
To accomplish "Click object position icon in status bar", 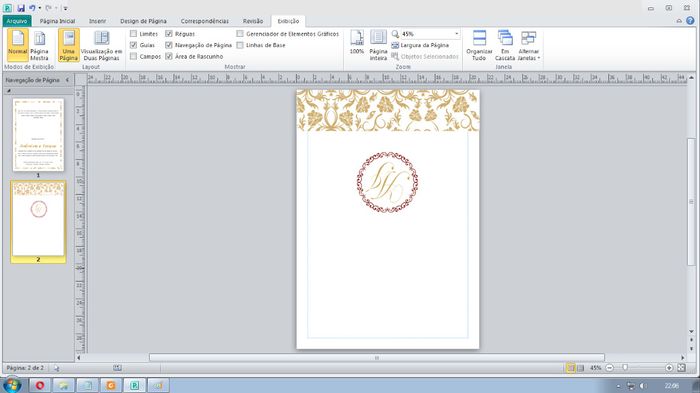I will pyautogui.click(x=57, y=368).
